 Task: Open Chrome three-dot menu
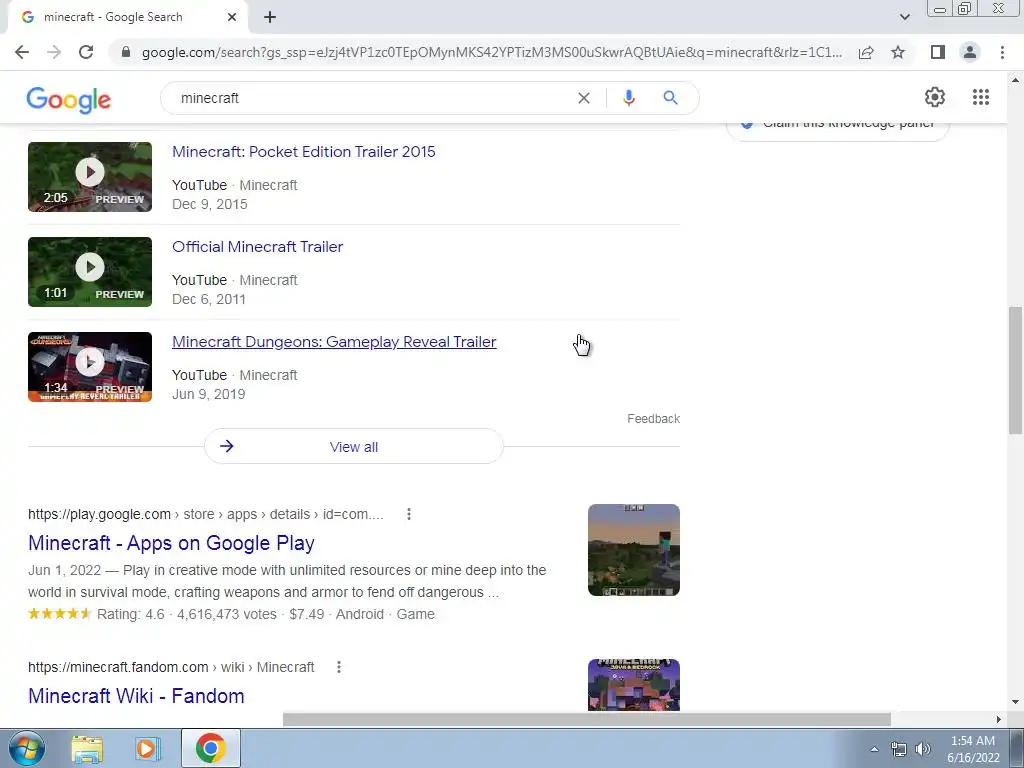(1002, 52)
